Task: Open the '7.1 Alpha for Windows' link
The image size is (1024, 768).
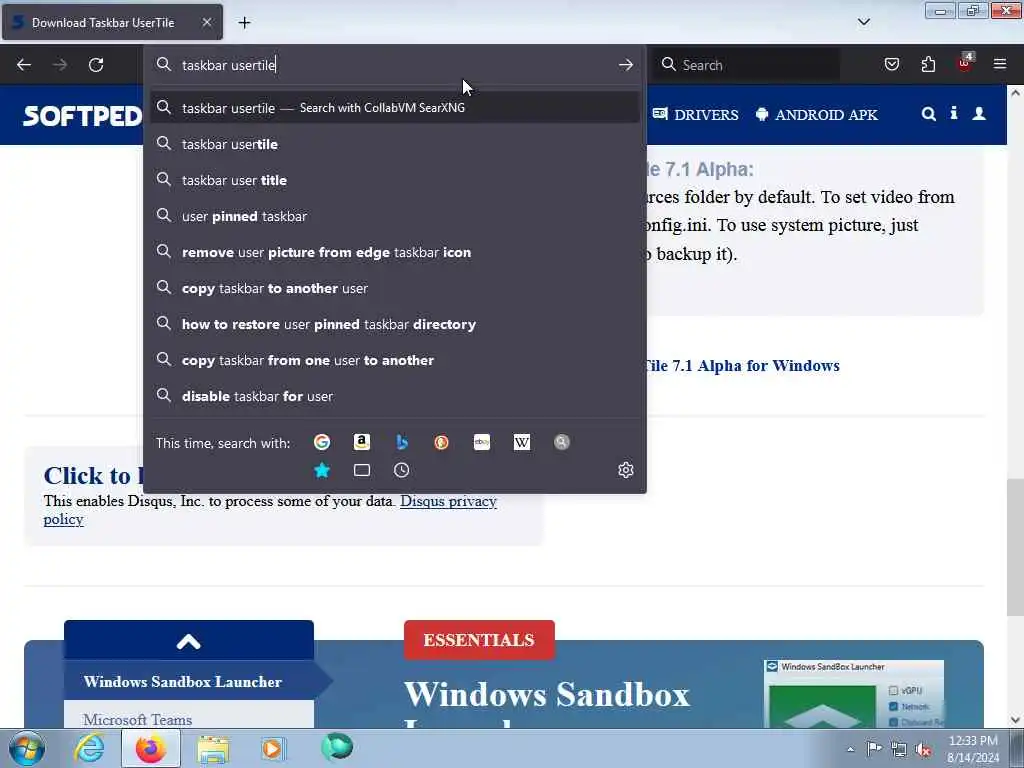Action: (743, 366)
